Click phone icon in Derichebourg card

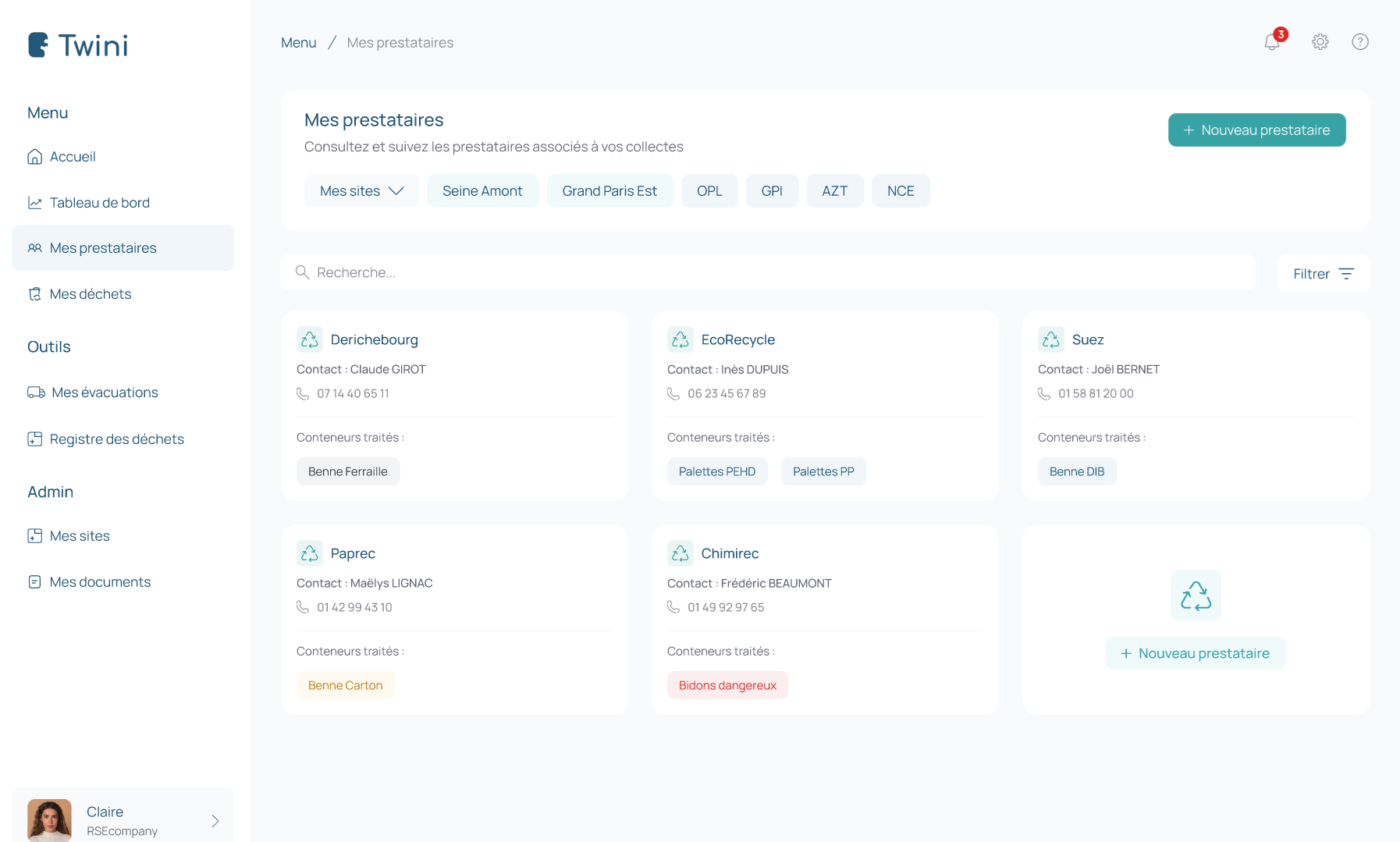click(303, 394)
